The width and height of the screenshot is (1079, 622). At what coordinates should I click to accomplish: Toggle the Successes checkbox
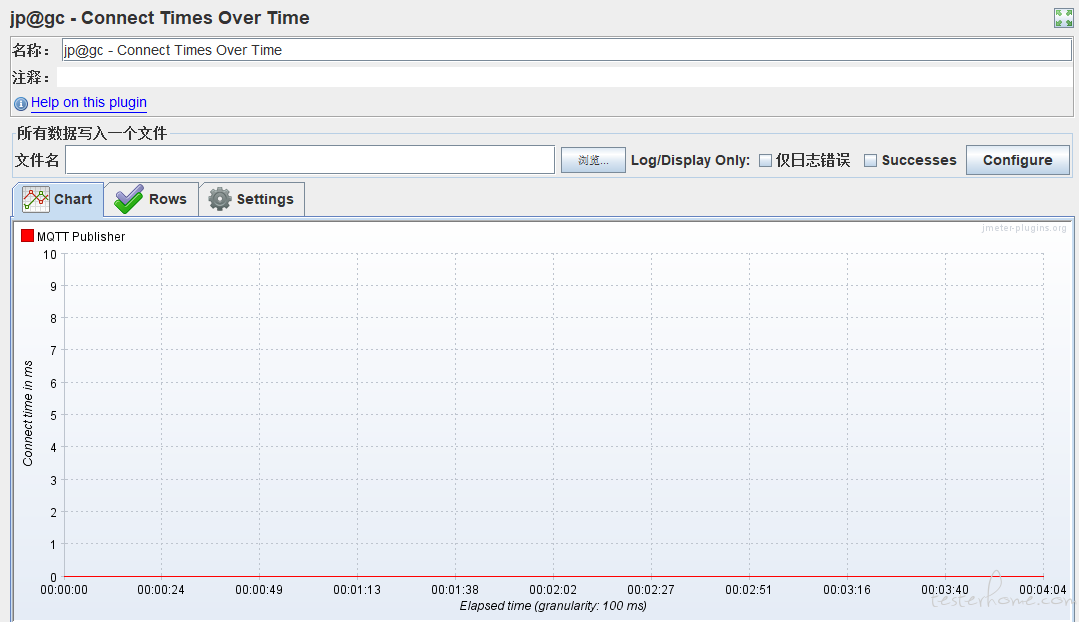[x=870, y=160]
